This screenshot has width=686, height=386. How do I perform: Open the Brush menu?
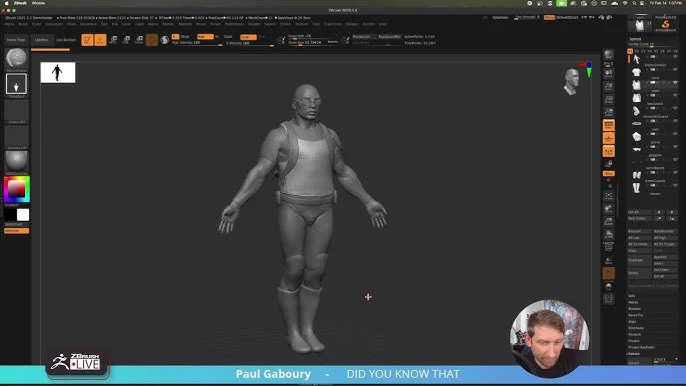click(x=23, y=24)
